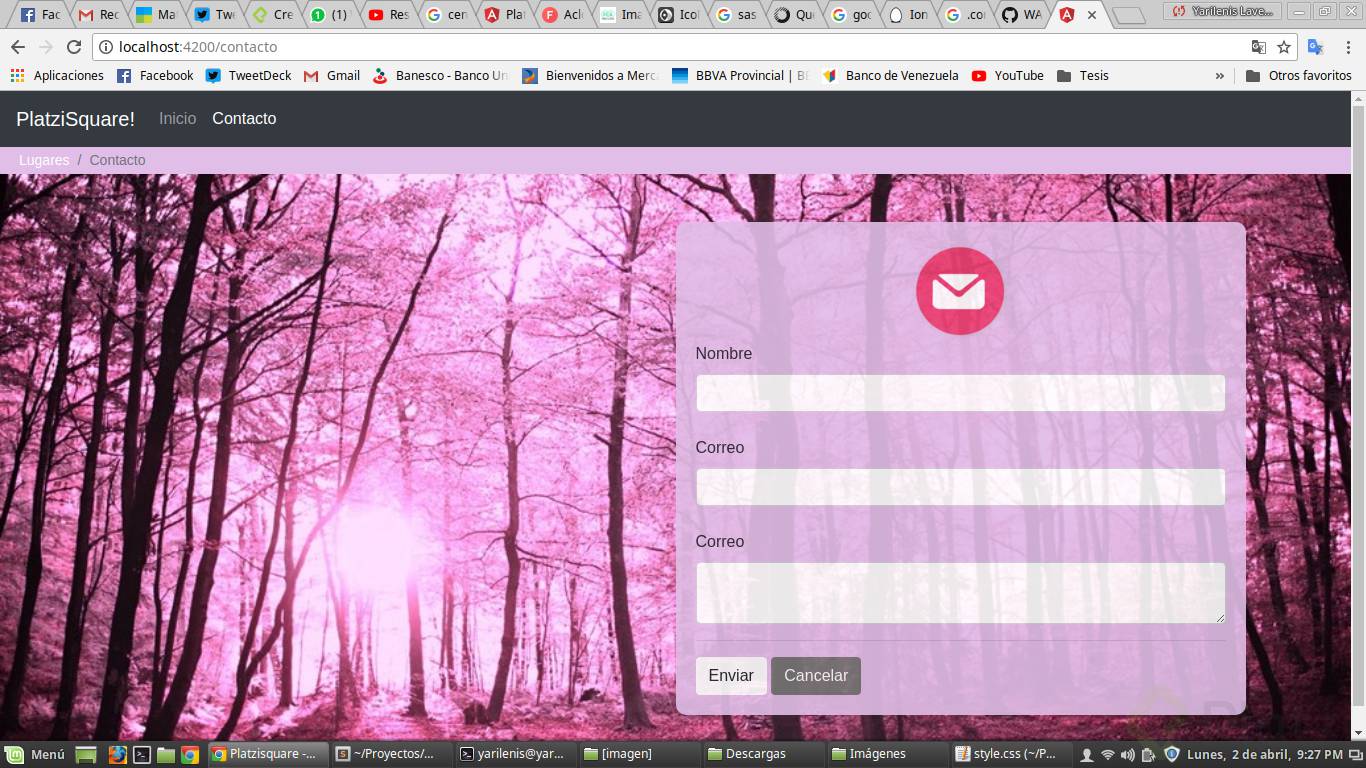Screen dimensions: 1366x768
Task: Open the Tesis bookmarks folder
Action: [x=1083, y=75]
